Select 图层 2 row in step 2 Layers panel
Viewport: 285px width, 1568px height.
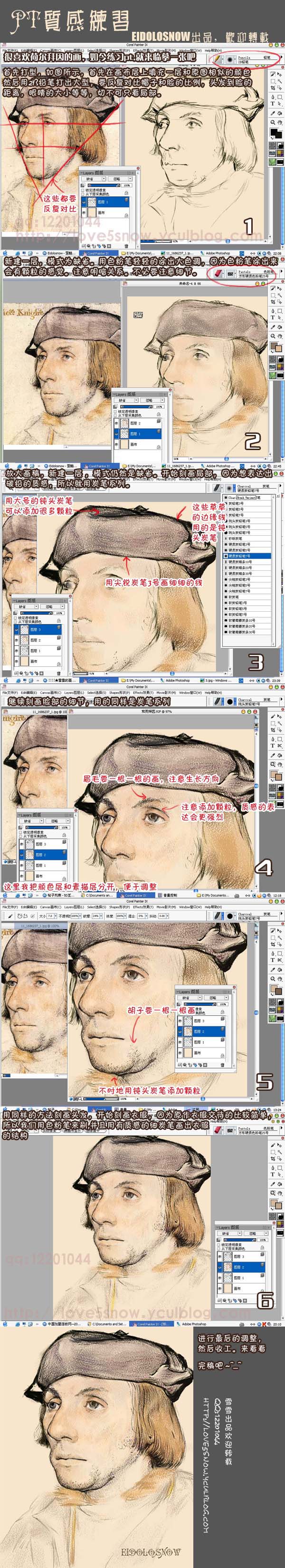139,423
